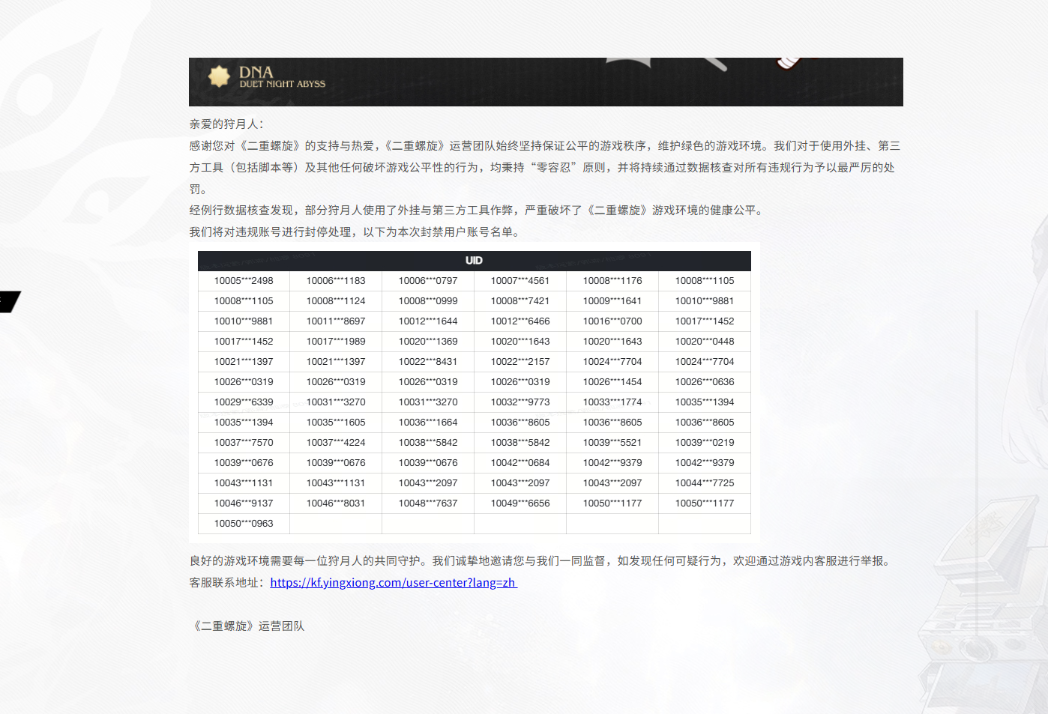
Task: Click table cell 10007***4561
Action: coord(520,281)
